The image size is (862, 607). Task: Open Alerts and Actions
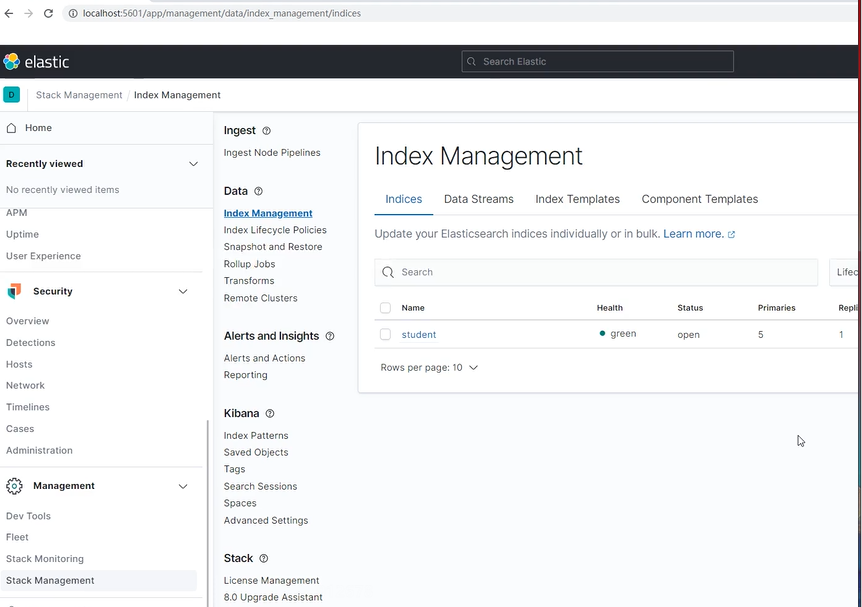264,358
